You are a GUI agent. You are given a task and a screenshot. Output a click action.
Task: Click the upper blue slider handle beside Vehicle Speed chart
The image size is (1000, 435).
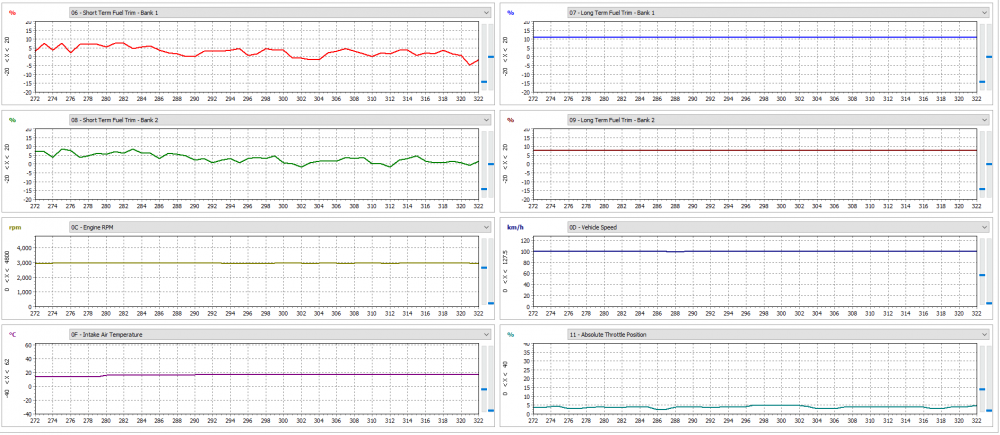click(982, 275)
